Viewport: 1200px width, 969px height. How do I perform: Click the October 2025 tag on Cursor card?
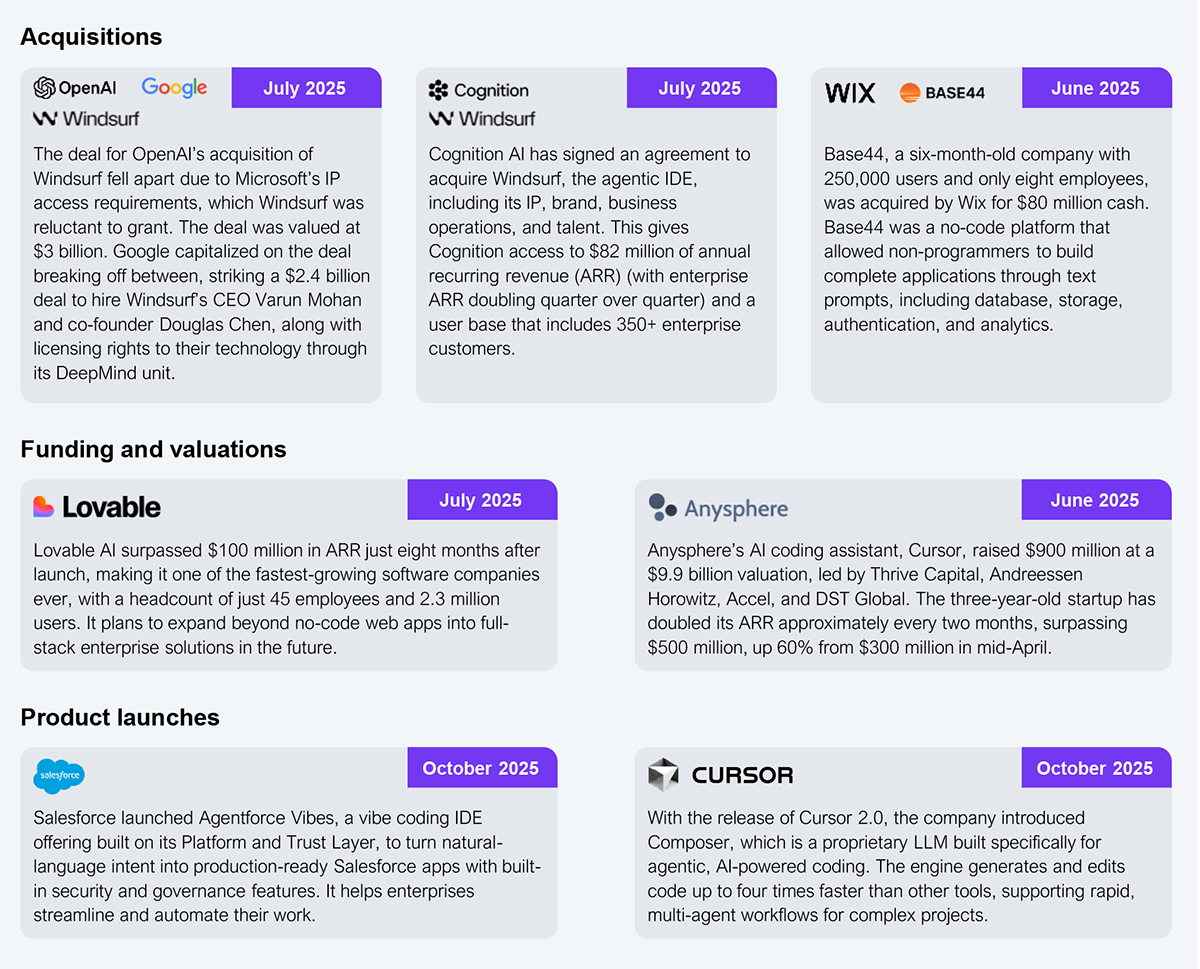coord(1095,768)
